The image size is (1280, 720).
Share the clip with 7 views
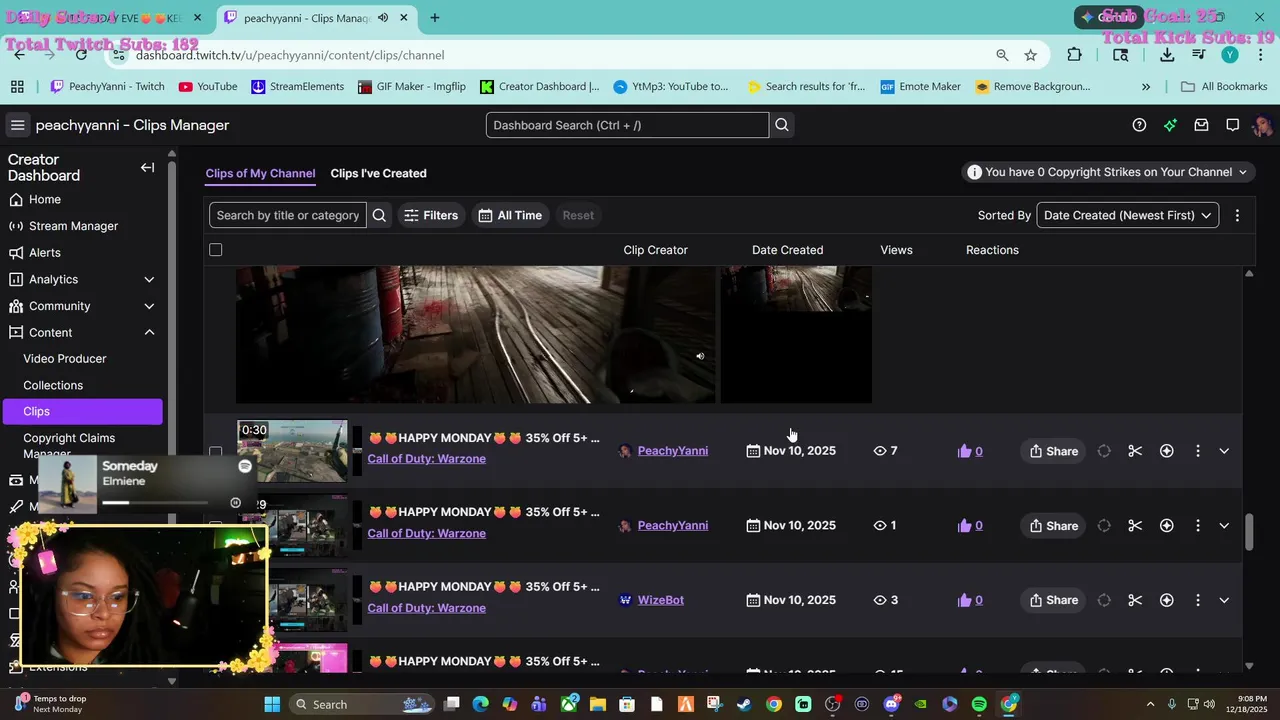coord(1054,451)
